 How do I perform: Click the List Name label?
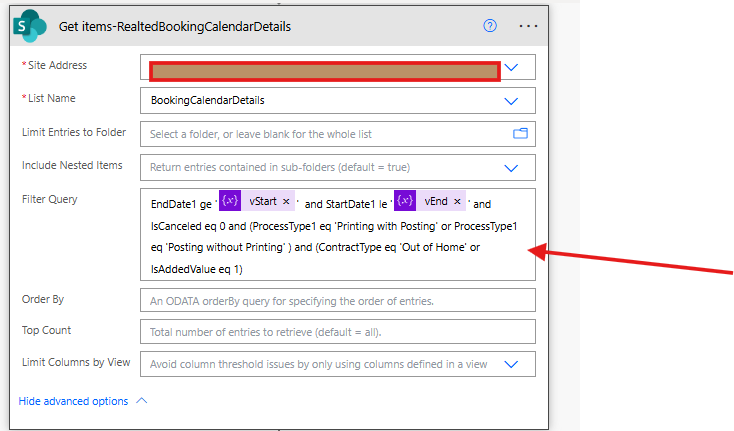(x=49, y=98)
